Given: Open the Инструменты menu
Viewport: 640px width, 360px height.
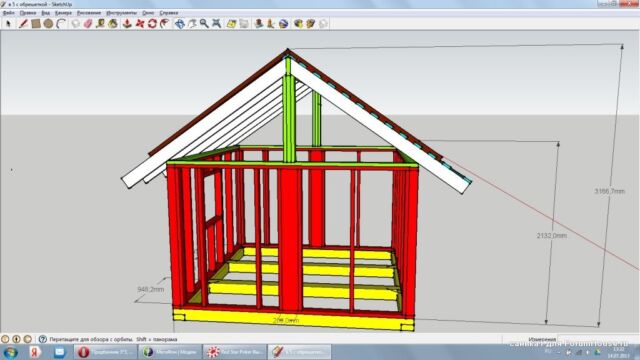Looking at the screenshot, I should coord(121,13).
